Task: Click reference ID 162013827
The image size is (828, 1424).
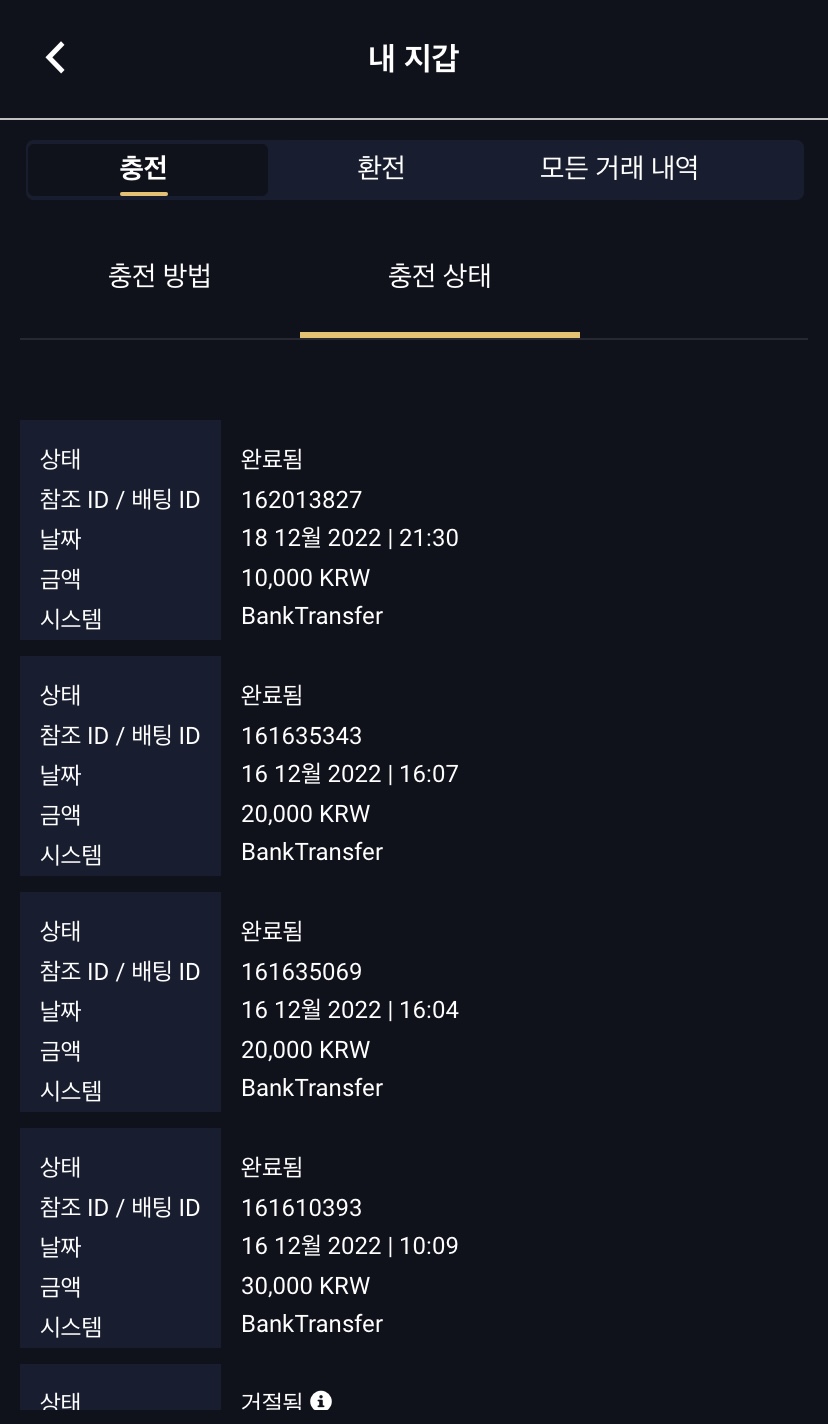Action: 302,499
